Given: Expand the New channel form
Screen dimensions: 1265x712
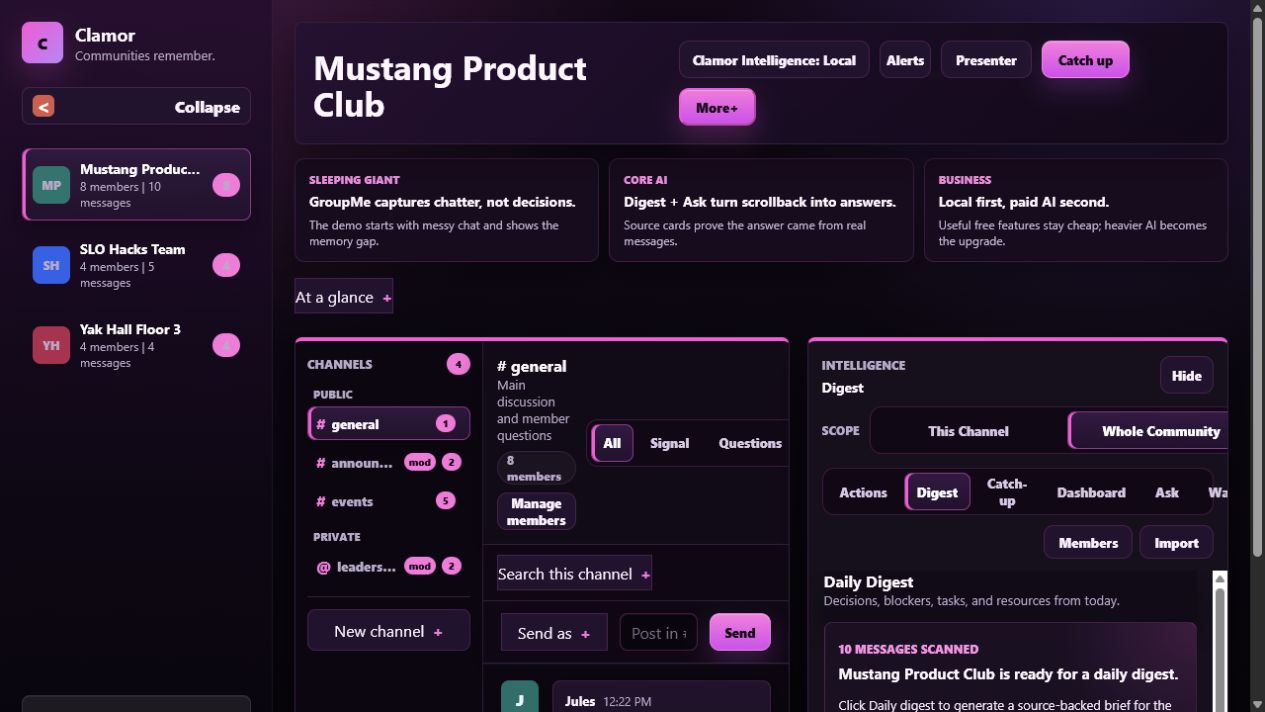Looking at the screenshot, I should click(388, 631).
